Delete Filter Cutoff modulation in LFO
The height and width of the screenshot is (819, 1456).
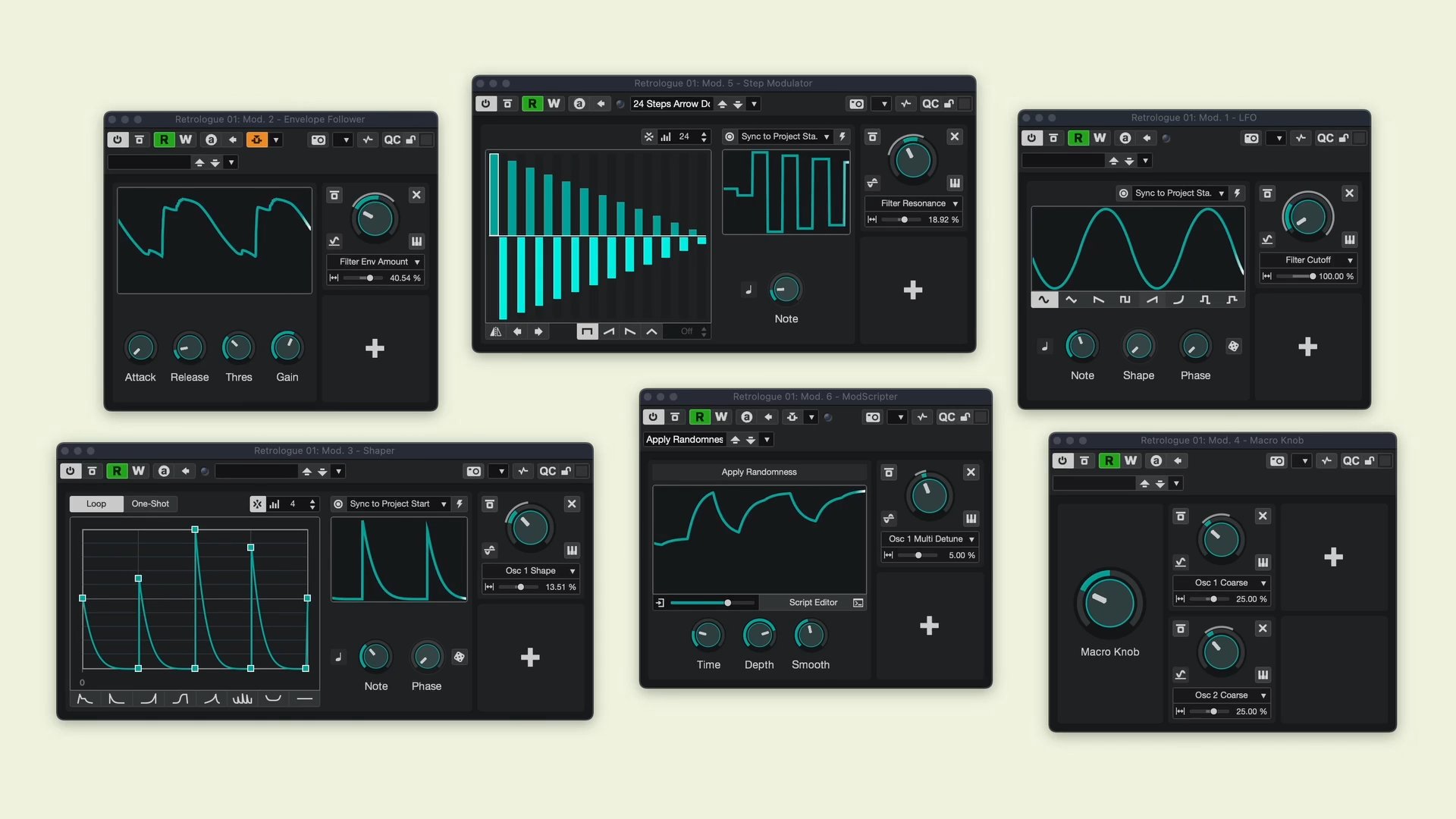(x=1349, y=193)
